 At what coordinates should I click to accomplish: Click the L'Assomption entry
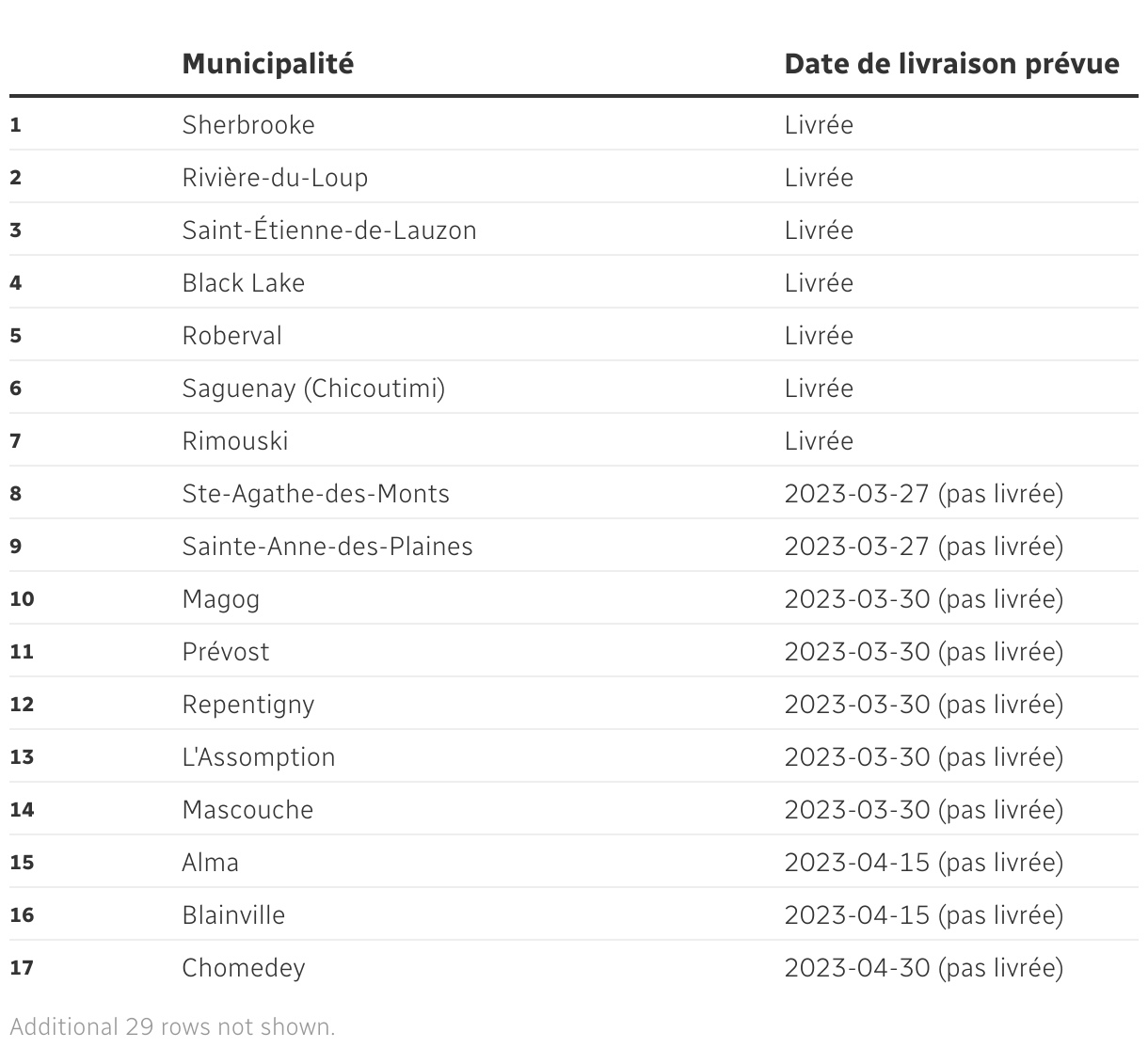[259, 757]
